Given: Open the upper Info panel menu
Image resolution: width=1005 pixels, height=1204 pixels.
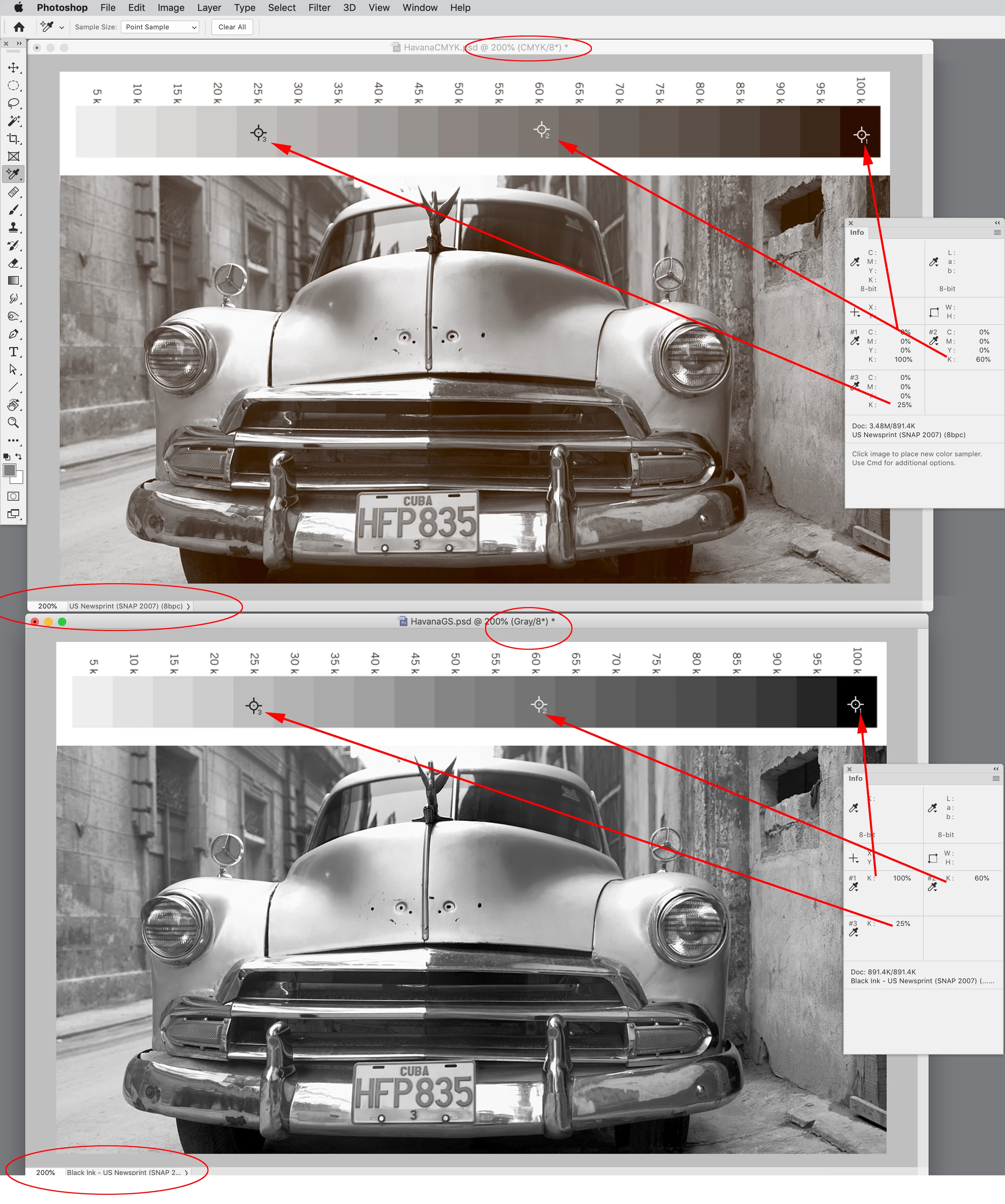Looking at the screenshot, I should pos(997,232).
